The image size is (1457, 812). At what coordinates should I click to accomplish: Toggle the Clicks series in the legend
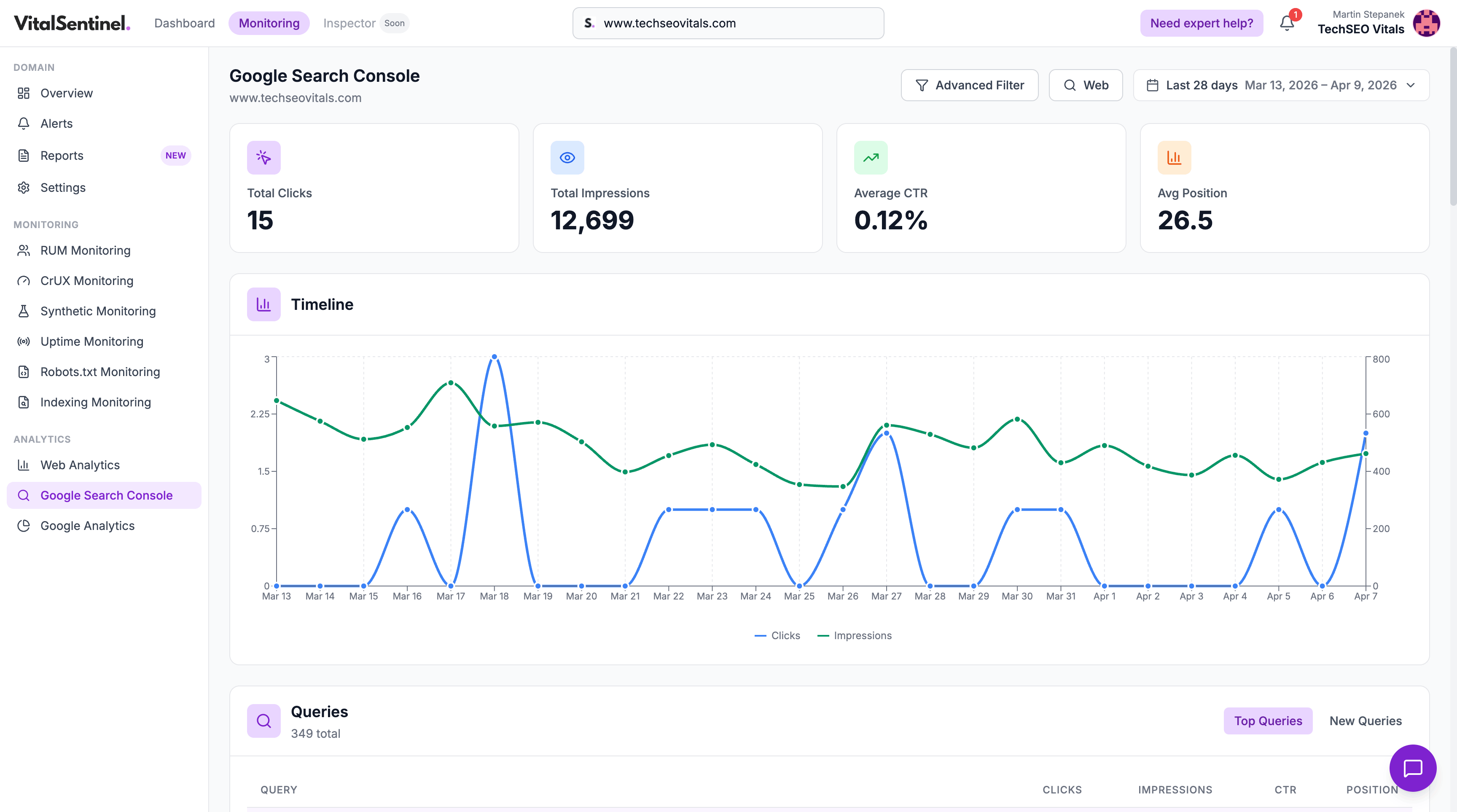[x=778, y=635]
